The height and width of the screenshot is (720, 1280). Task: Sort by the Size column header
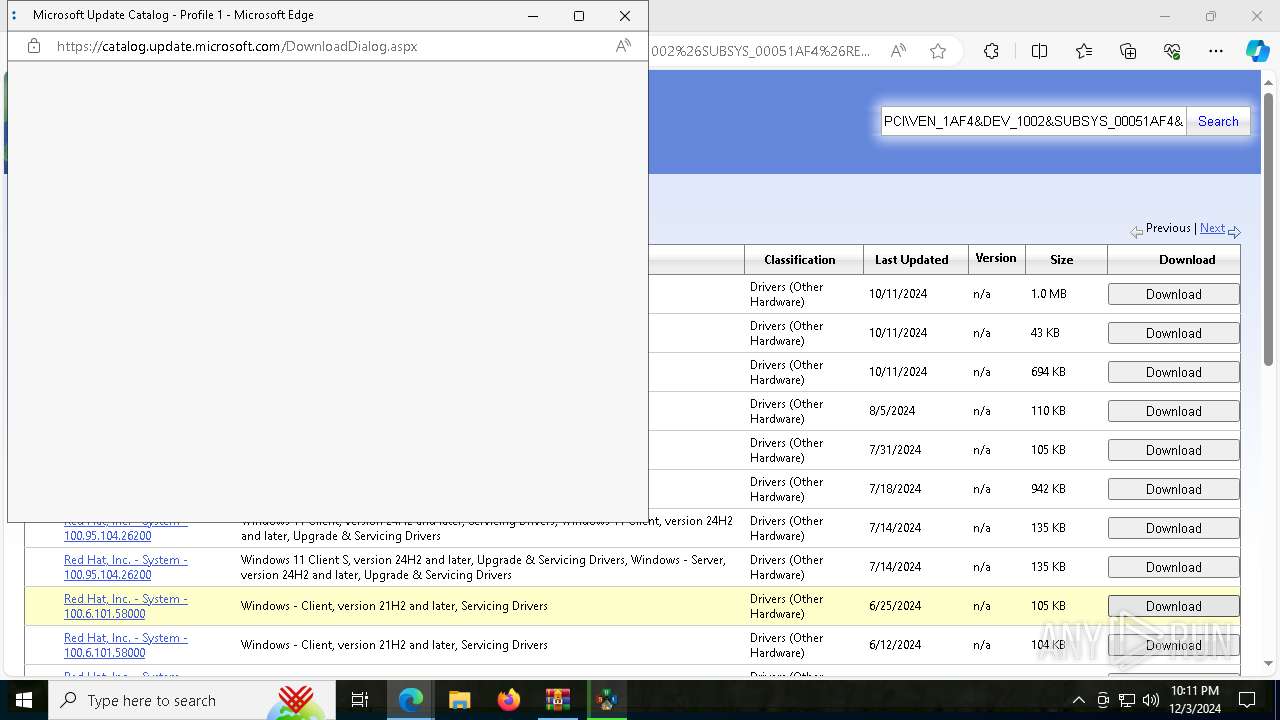tap(1061, 259)
